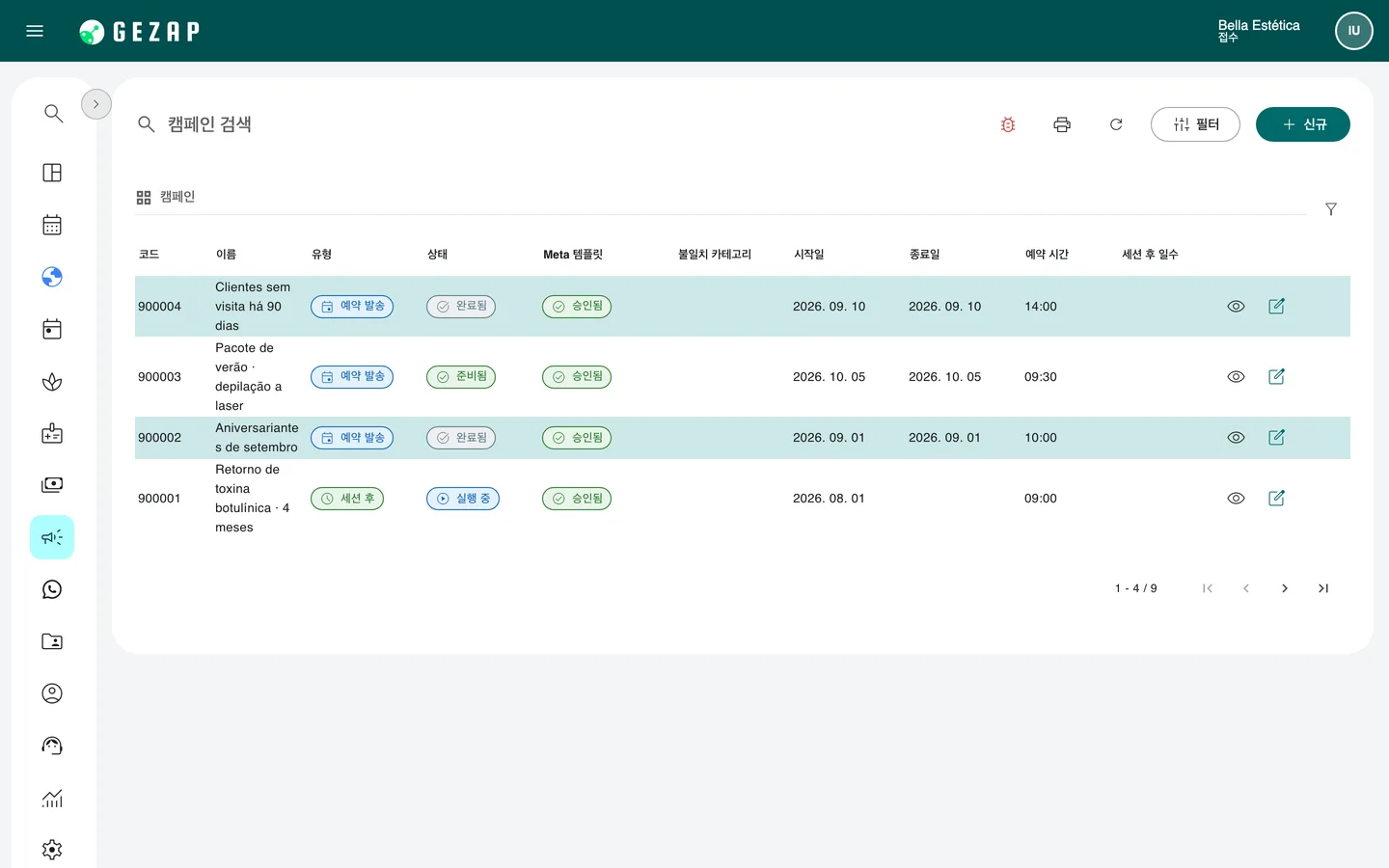View campaign 900002 with eye icon
The image size is (1389, 868).
(x=1236, y=437)
